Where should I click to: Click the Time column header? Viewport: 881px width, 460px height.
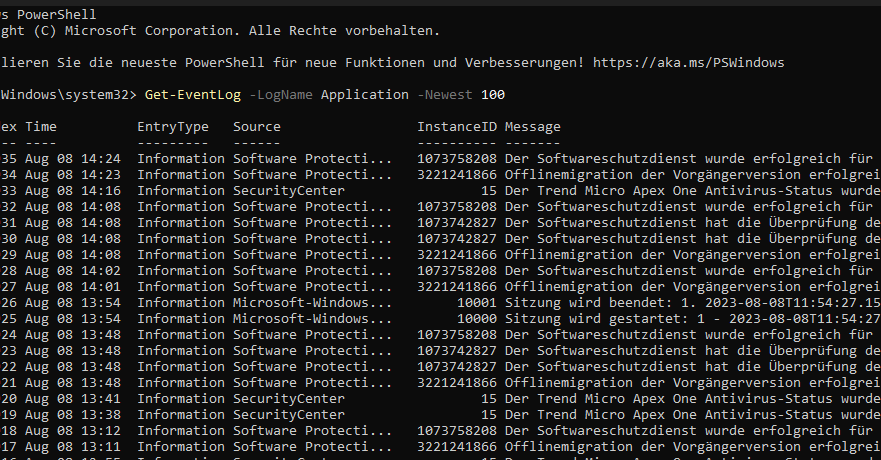coord(41,127)
